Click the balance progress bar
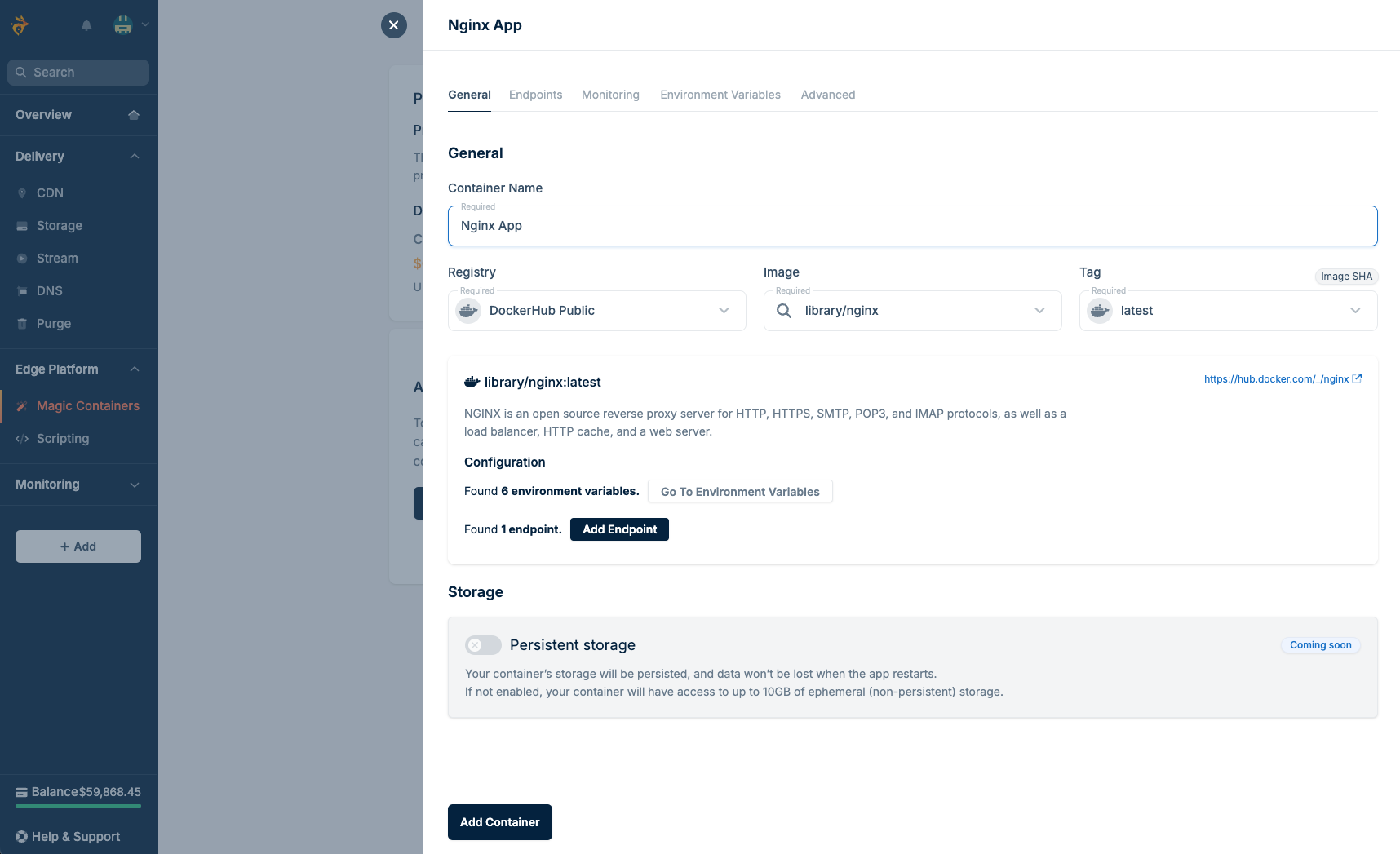The height and width of the screenshot is (854, 1400). pyautogui.click(x=78, y=806)
